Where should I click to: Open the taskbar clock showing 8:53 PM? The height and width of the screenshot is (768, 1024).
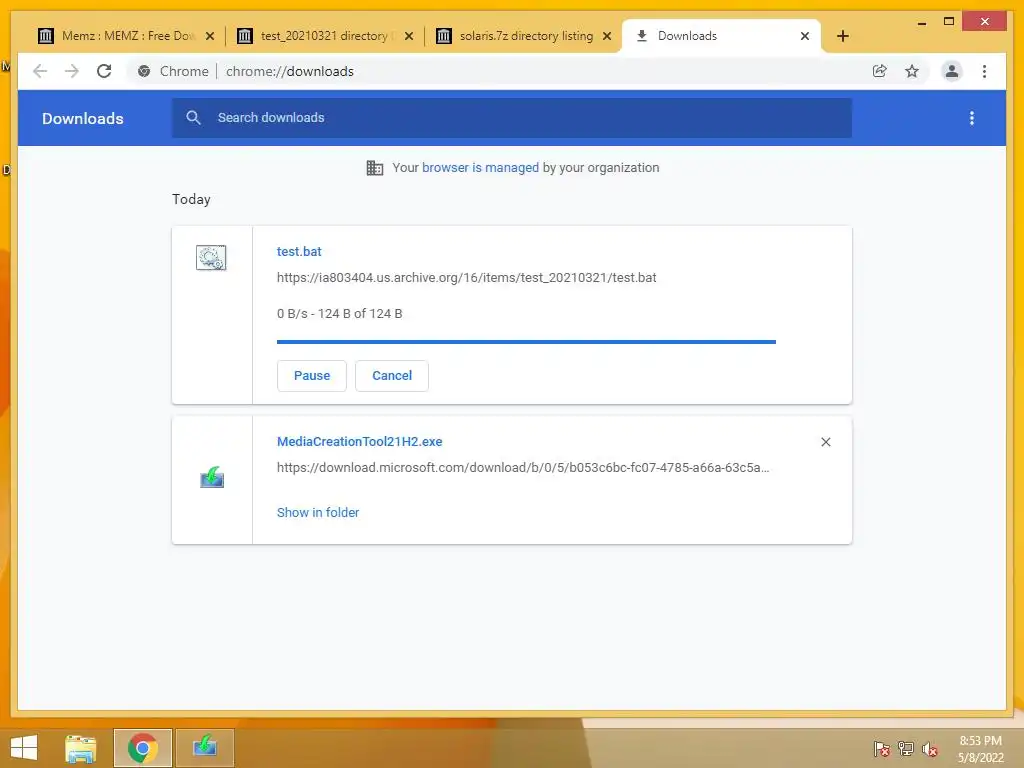(980, 749)
